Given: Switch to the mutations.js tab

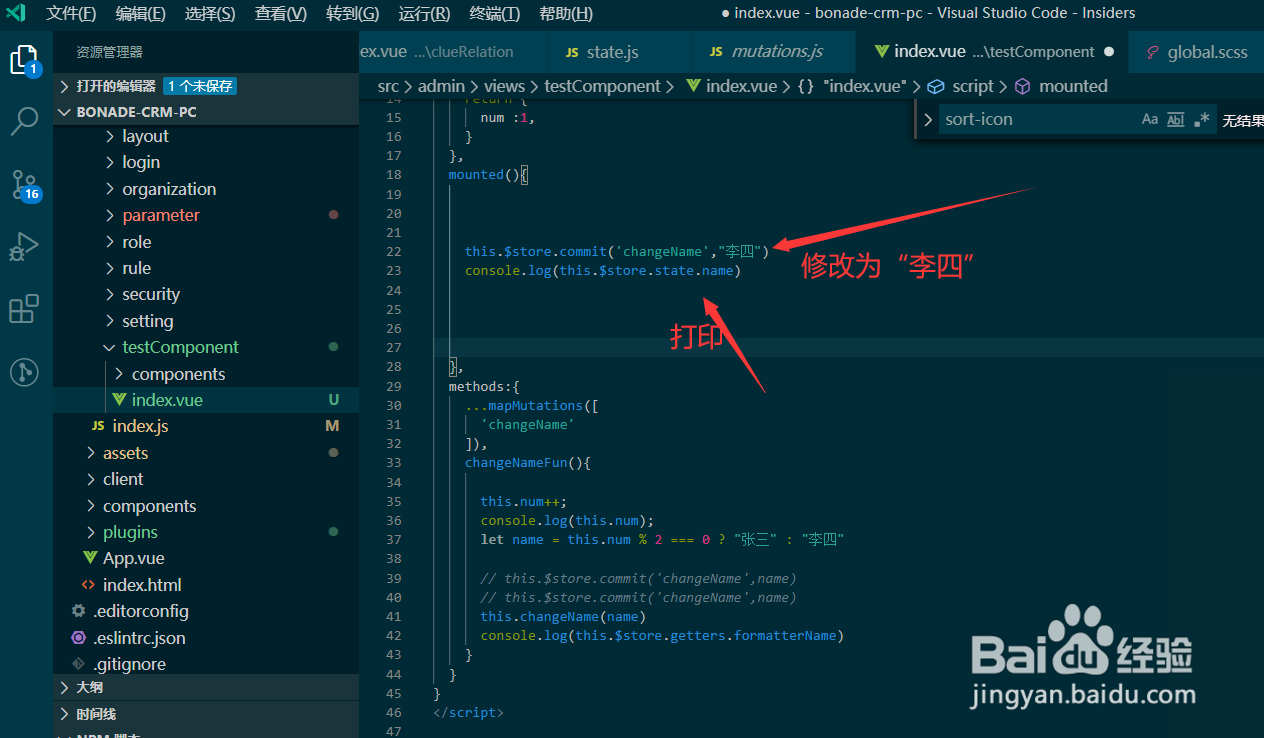Looking at the screenshot, I should [774, 52].
